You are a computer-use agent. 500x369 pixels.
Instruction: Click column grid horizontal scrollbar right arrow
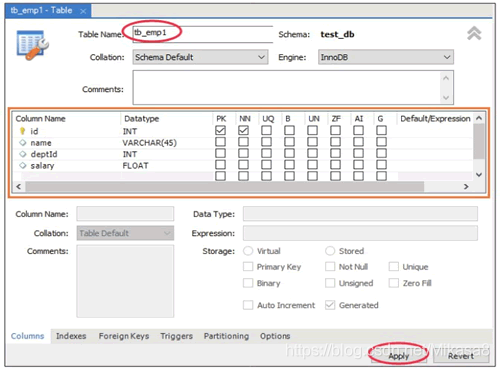pos(466,187)
